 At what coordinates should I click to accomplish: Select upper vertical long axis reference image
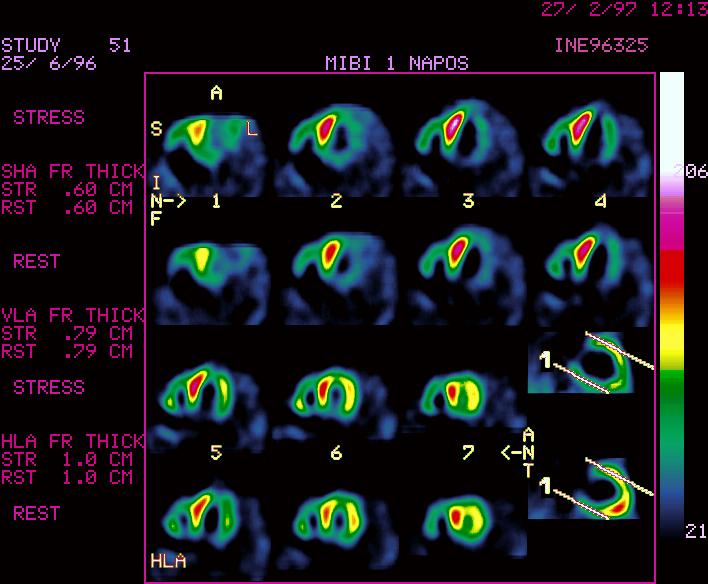[x=590, y=365]
